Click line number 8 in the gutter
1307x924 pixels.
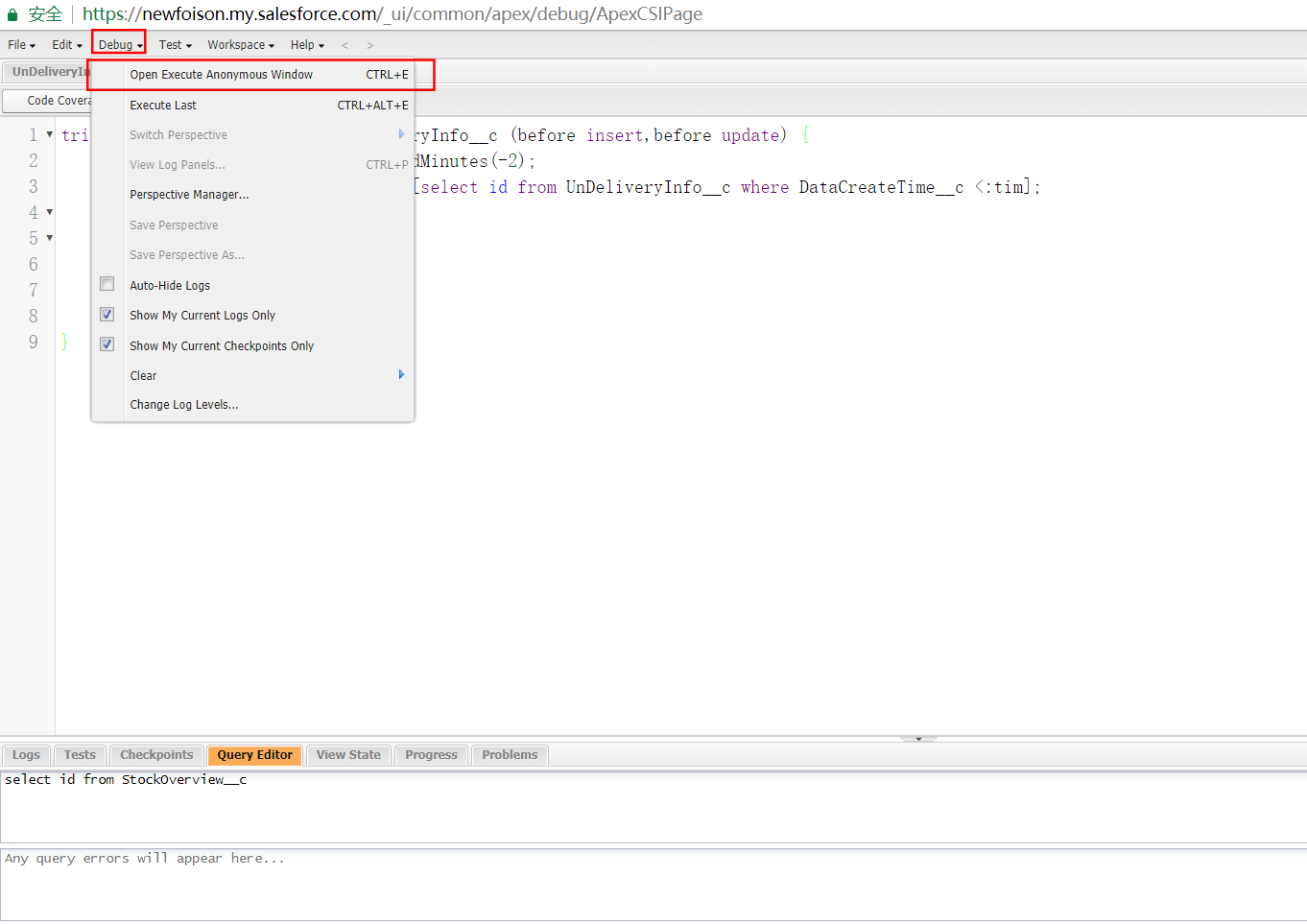(34, 317)
